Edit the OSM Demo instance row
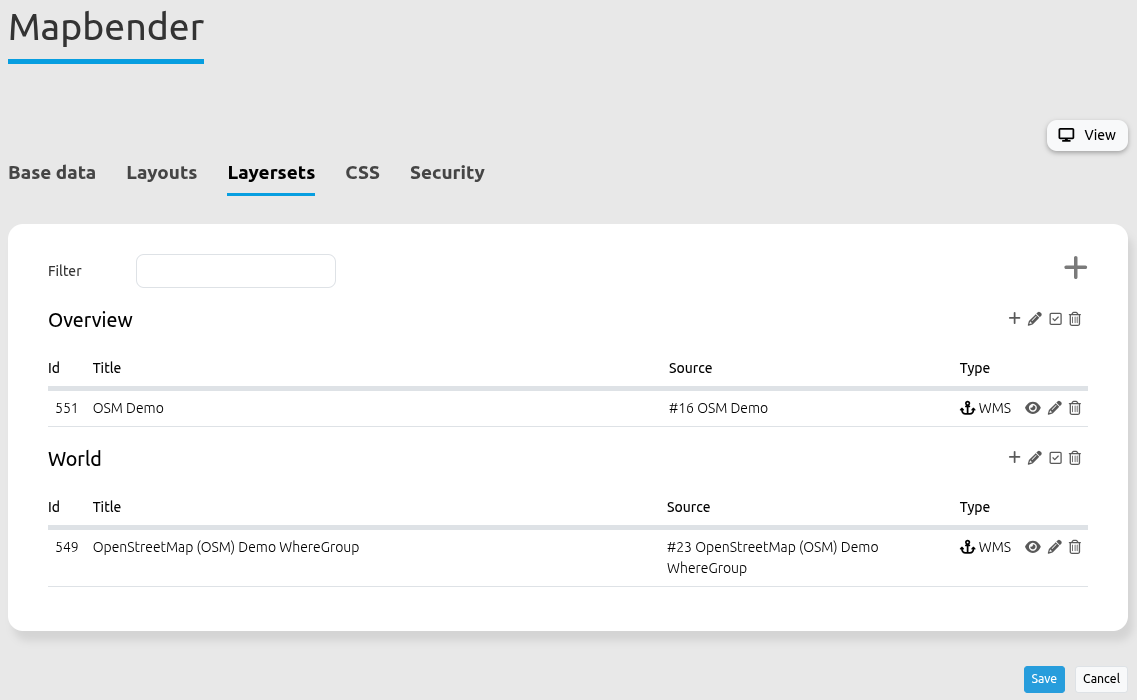Screen dimensions: 1137x700 coord(1054,408)
